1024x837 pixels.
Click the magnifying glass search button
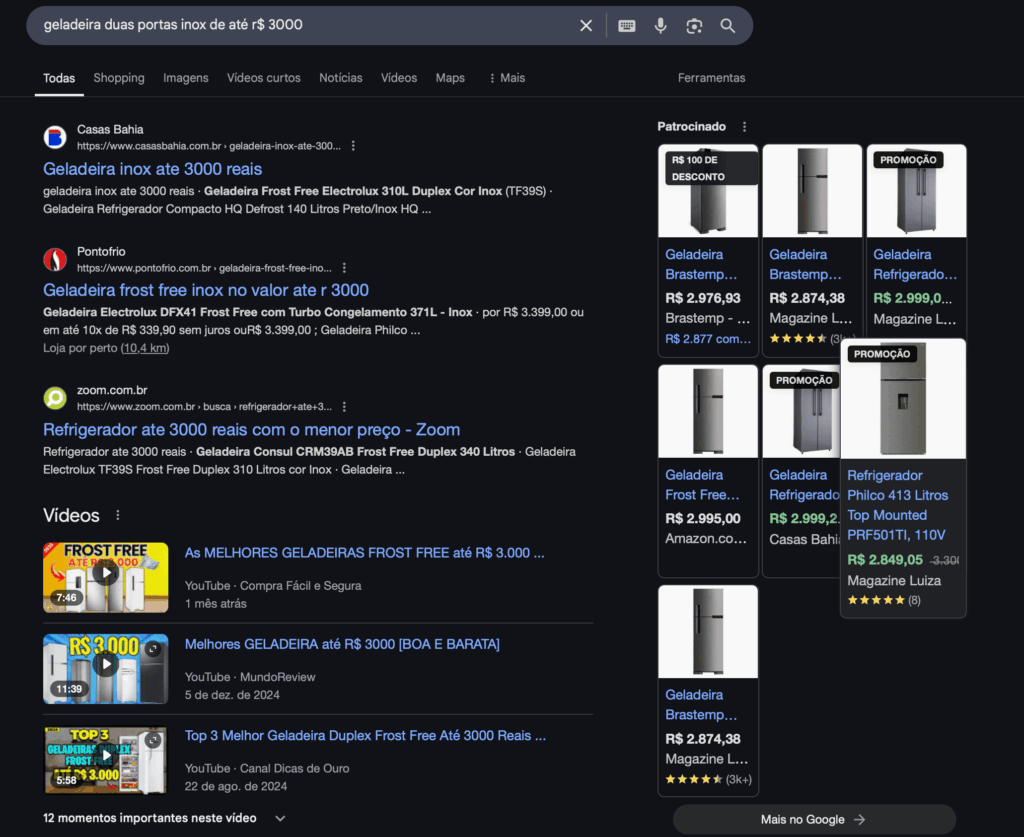[728, 26]
